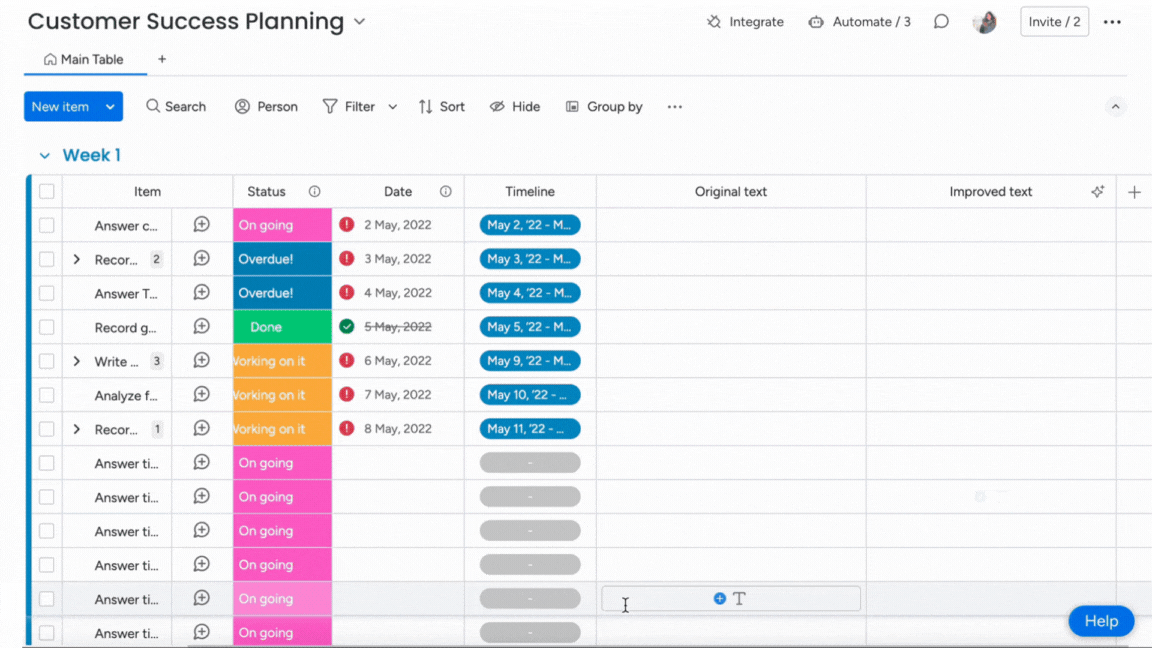Viewport: 1152px width, 648px height.
Task: Open the Automate robot icon
Action: (816, 22)
